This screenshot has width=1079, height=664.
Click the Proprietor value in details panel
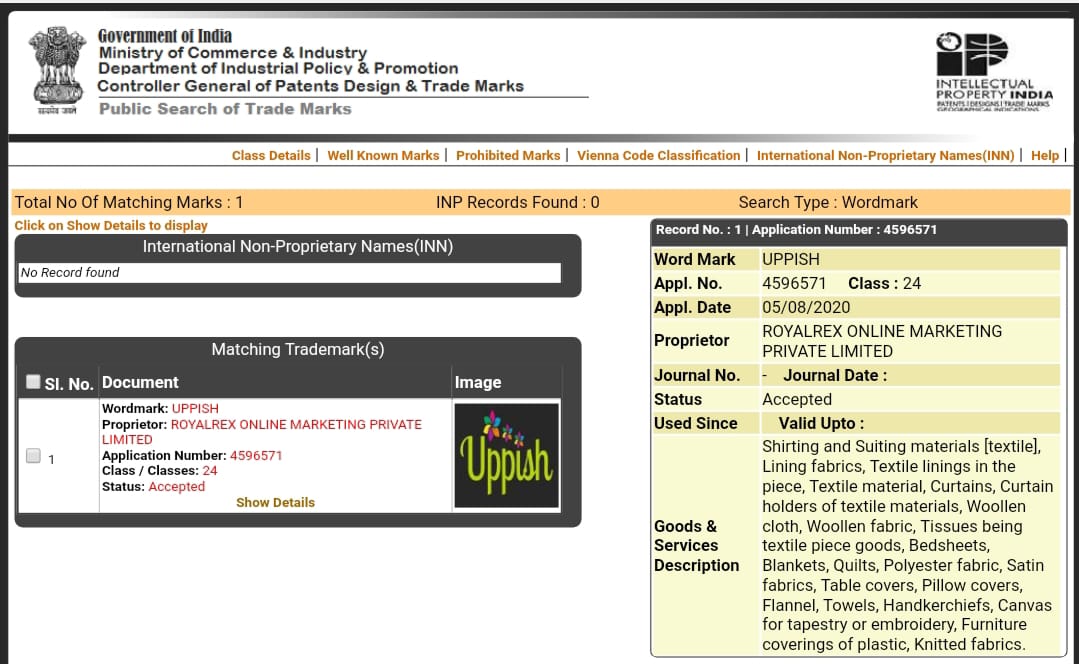882,341
